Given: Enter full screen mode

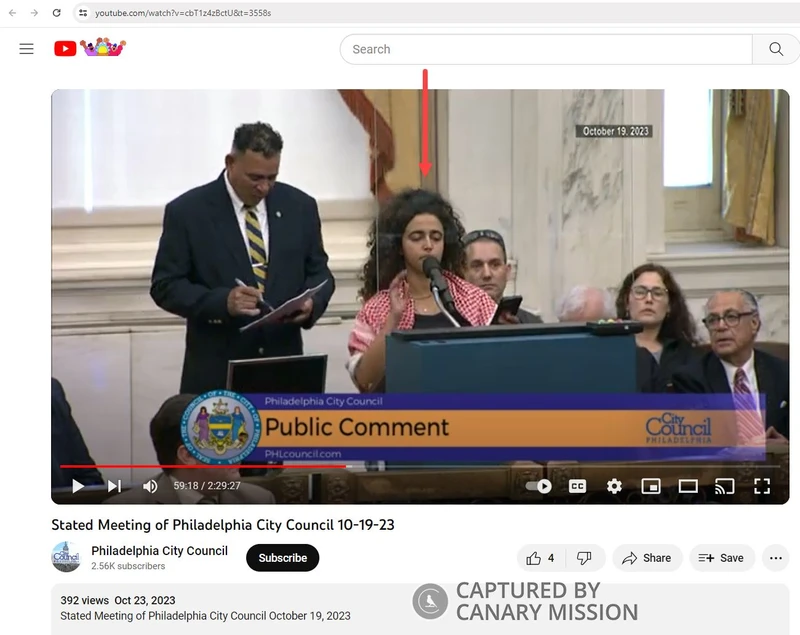Looking at the screenshot, I should [x=761, y=486].
